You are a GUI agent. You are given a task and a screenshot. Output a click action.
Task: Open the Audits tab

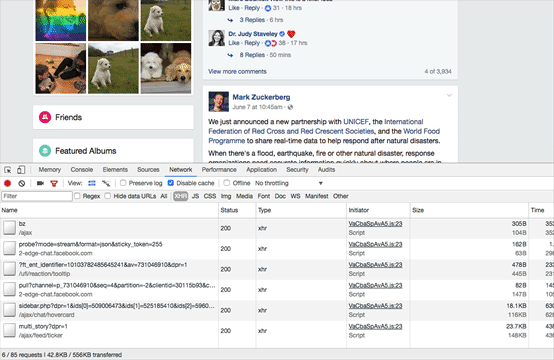(x=326, y=170)
